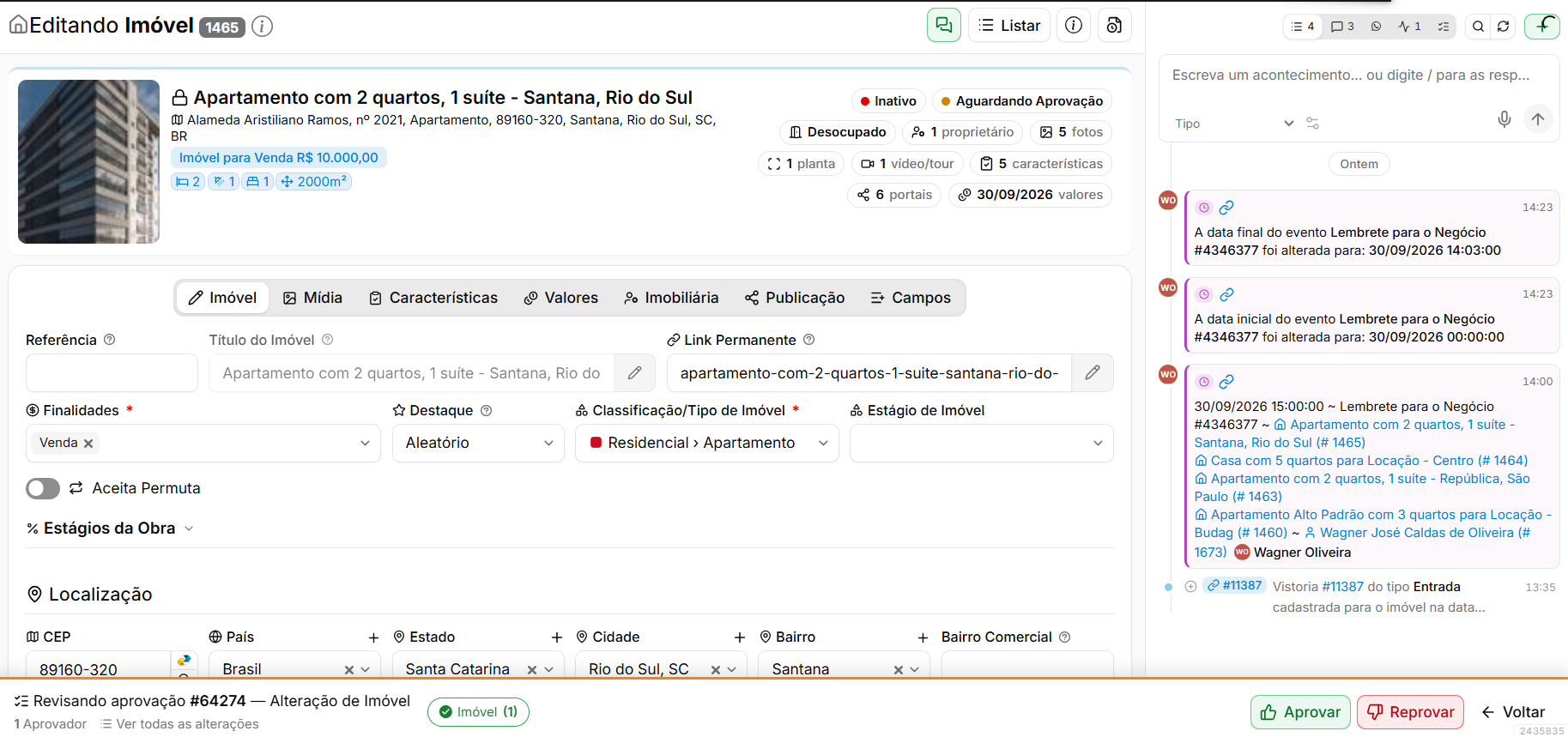Click the Imóvel (1) approval chip
The image size is (1568, 737).
pyautogui.click(x=478, y=712)
